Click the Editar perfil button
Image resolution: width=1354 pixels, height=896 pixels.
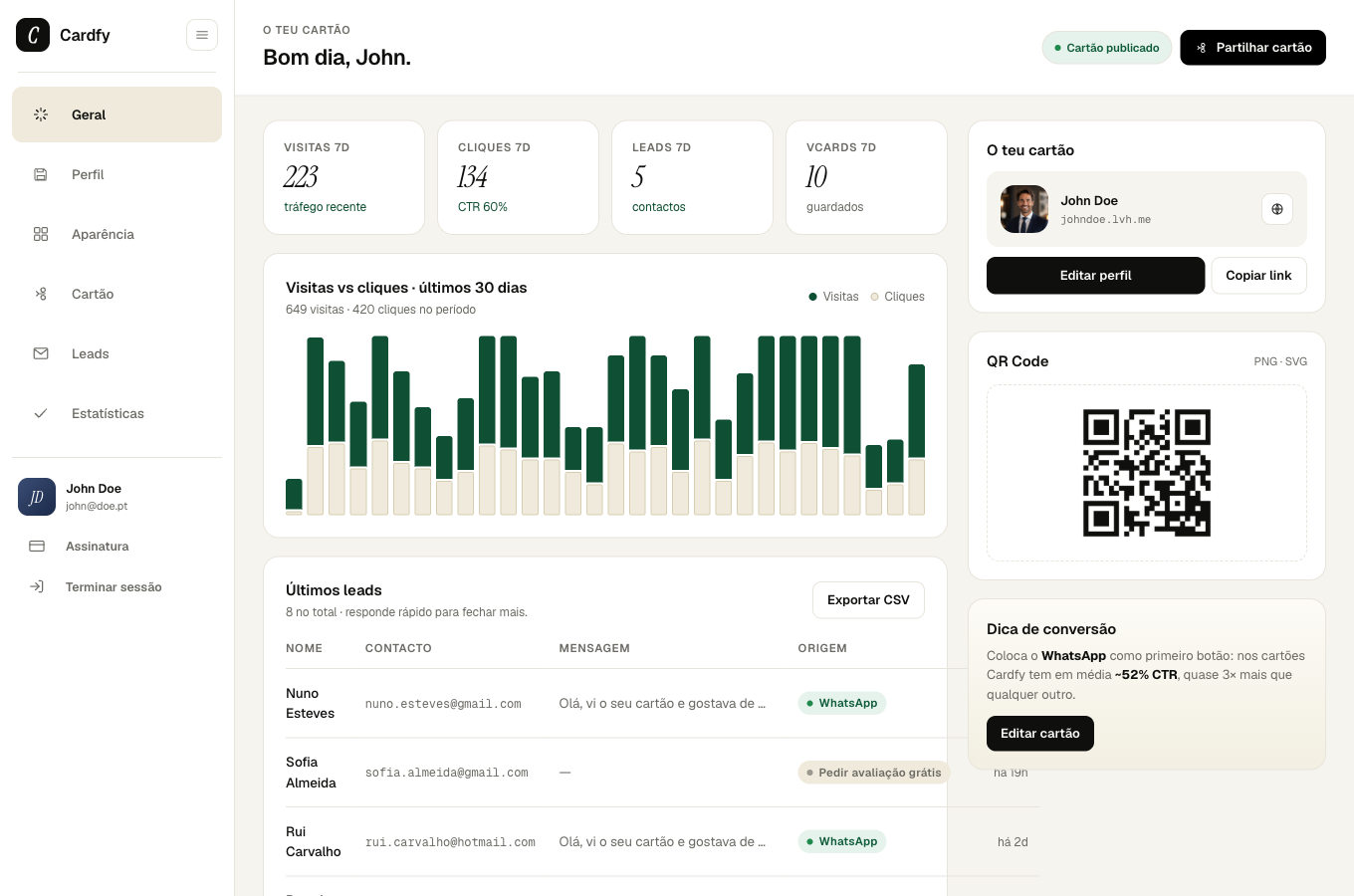coord(1095,276)
